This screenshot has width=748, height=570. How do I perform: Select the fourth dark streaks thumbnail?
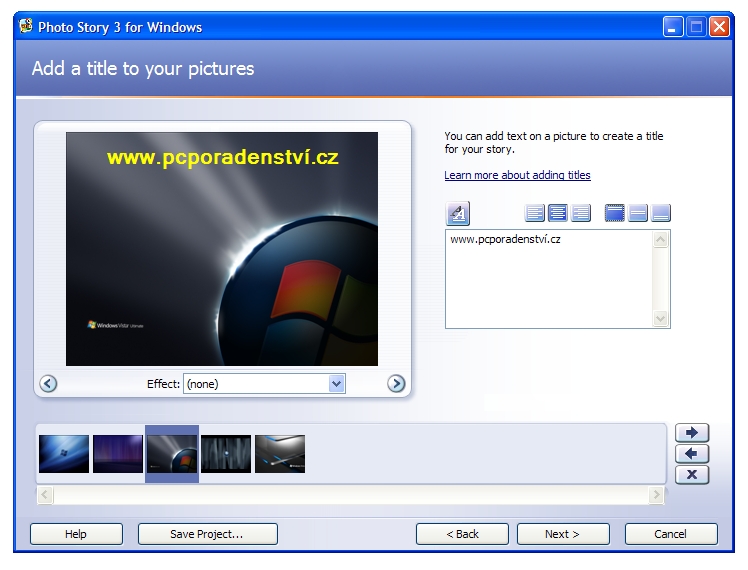pyautogui.click(x=226, y=454)
